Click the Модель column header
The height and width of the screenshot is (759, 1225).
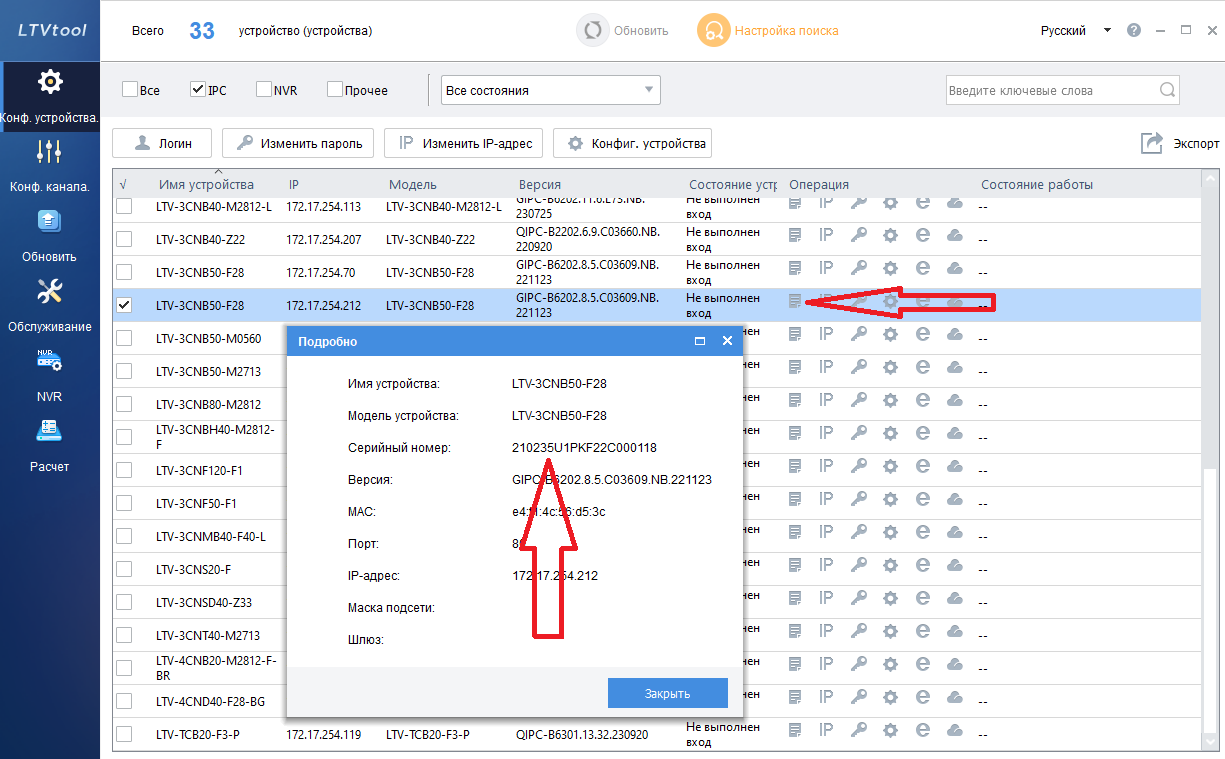[413, 184]
